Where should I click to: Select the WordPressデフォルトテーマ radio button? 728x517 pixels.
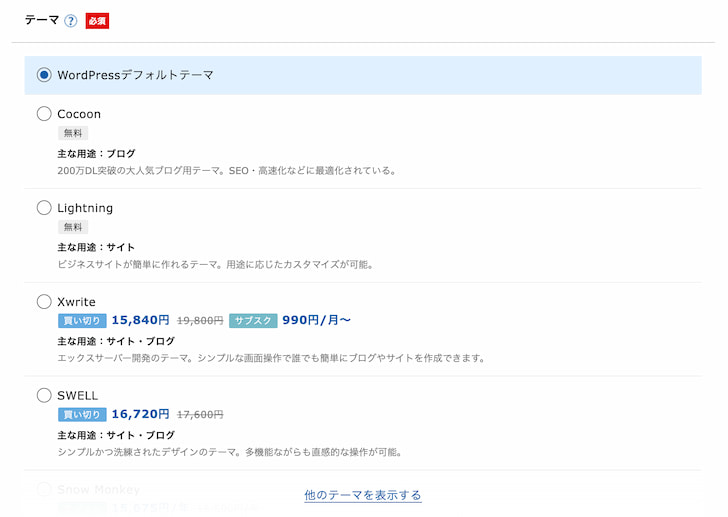(44, 75)
